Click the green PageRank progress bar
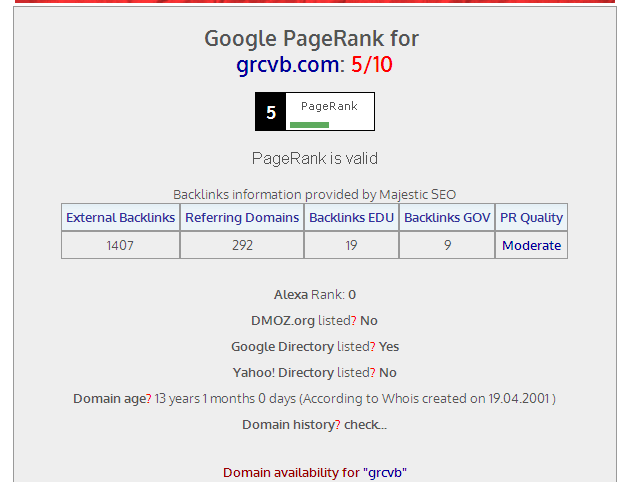This screenshot has width=630, height=482. point(309,125)
